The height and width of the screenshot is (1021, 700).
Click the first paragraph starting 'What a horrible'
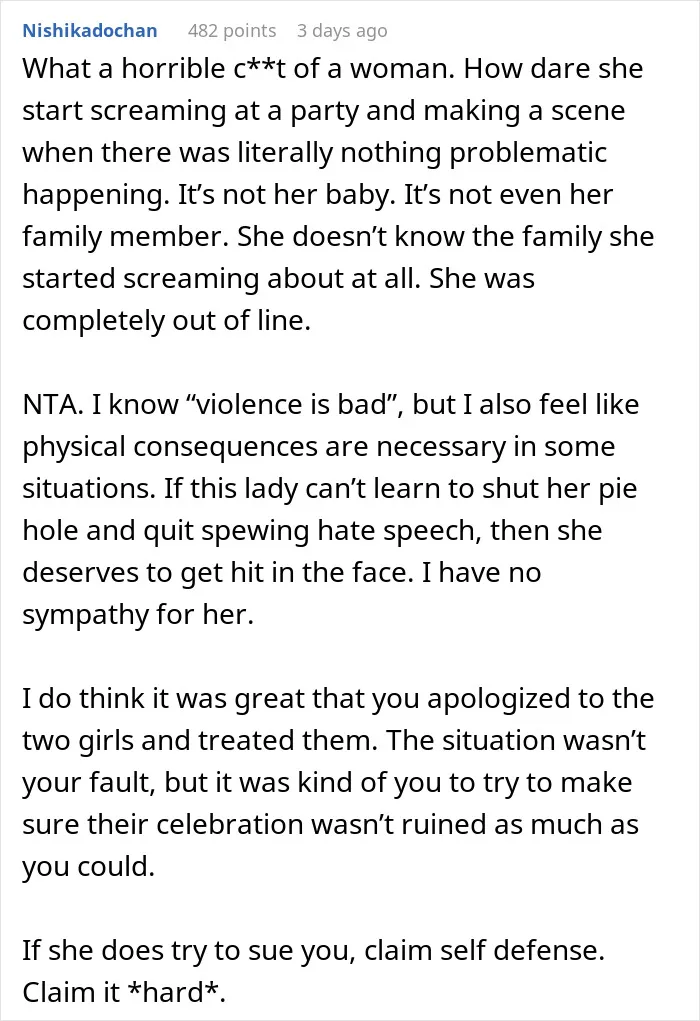point(338,194)
